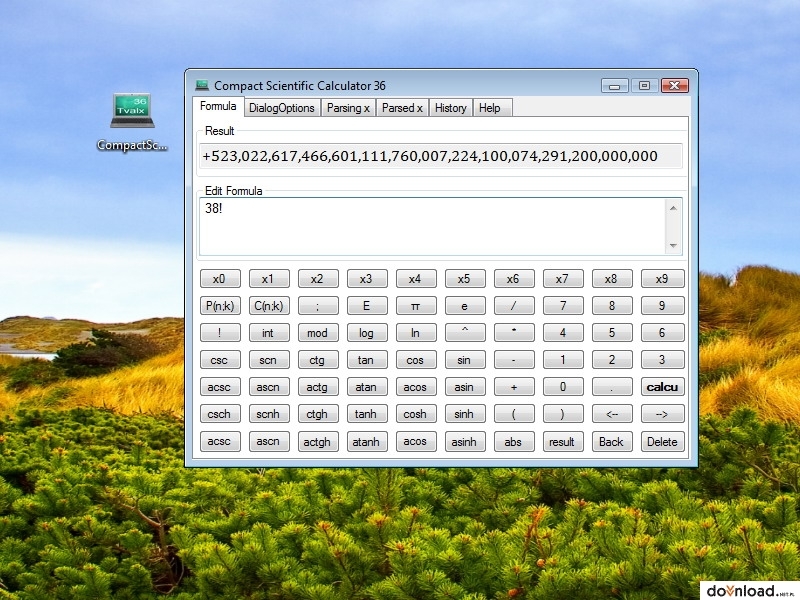Go to the Parsed x tab

tap(402, 108)
